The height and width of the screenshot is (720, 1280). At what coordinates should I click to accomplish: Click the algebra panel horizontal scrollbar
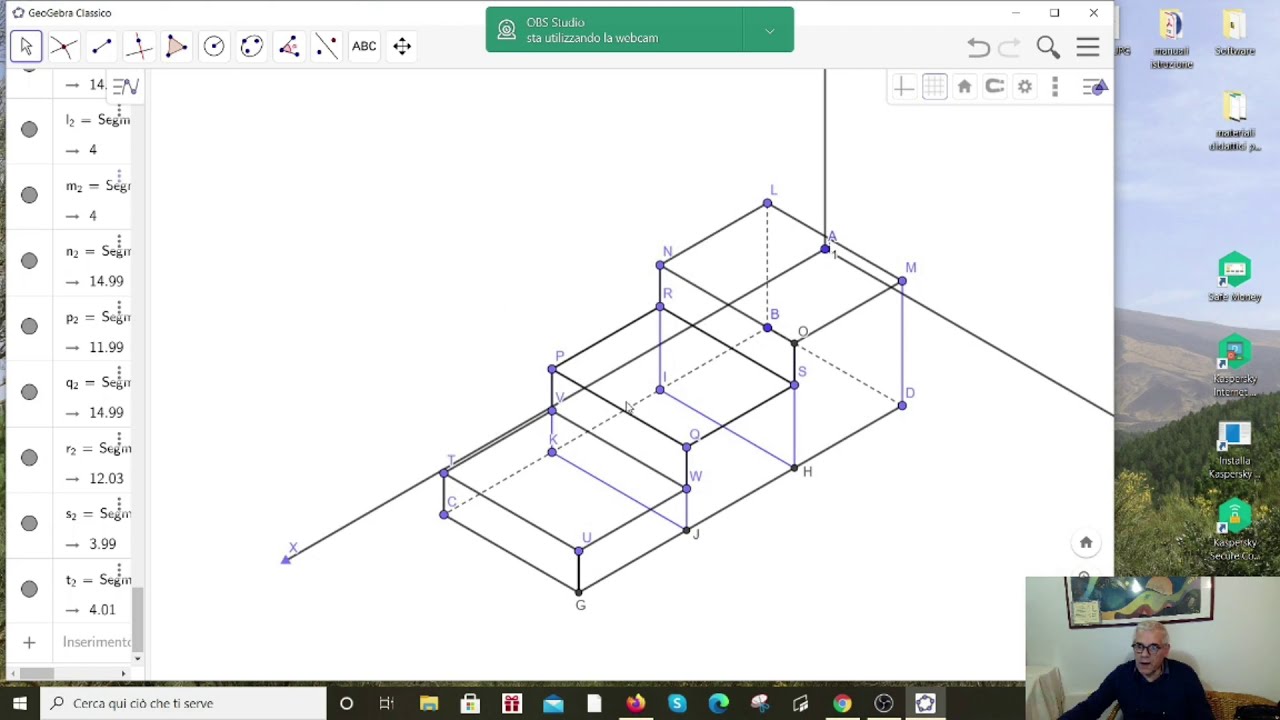(38, 673)
